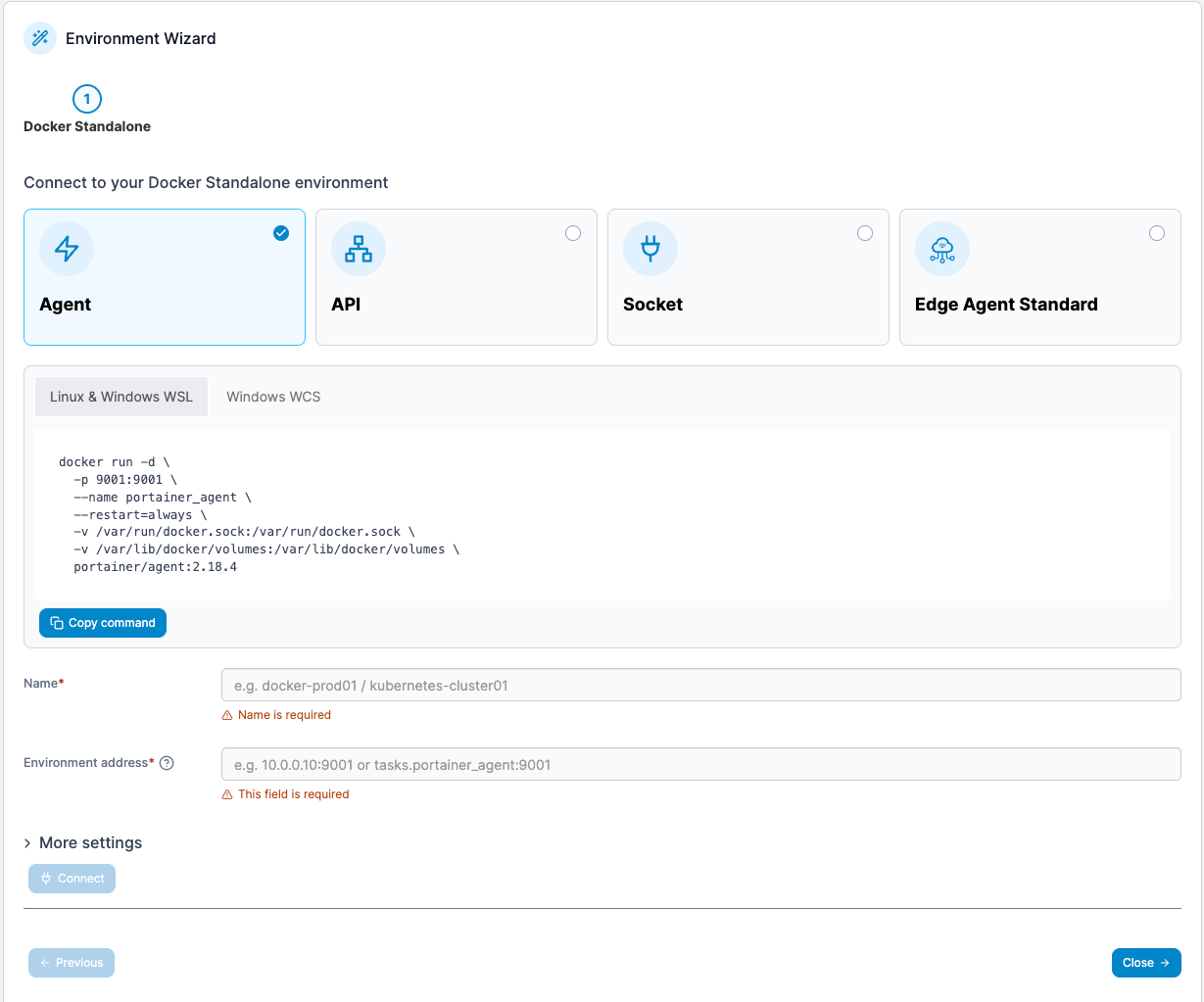Click the 'Name is required' error text
This screenshot has height=1002, width=1204.
tap(284, 715)
